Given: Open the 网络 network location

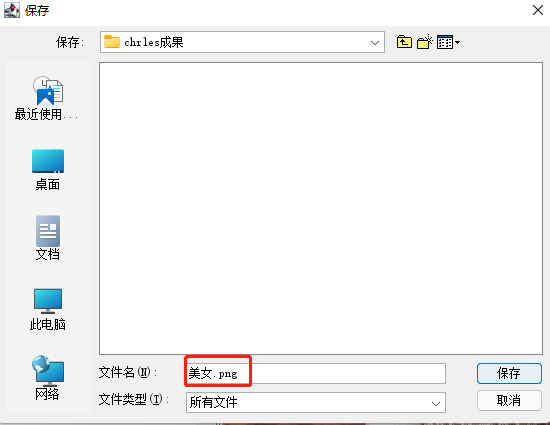Looking at the screenshot, I should [x=48, y=378].
